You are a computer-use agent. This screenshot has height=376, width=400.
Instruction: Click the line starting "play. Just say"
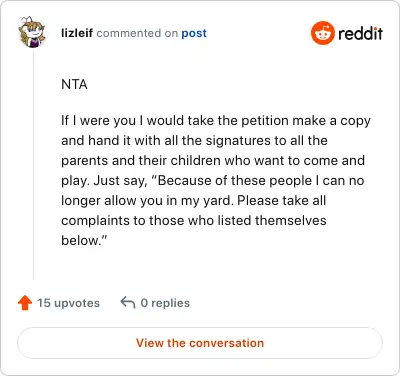pyautogui.click(x=213, y=180)
